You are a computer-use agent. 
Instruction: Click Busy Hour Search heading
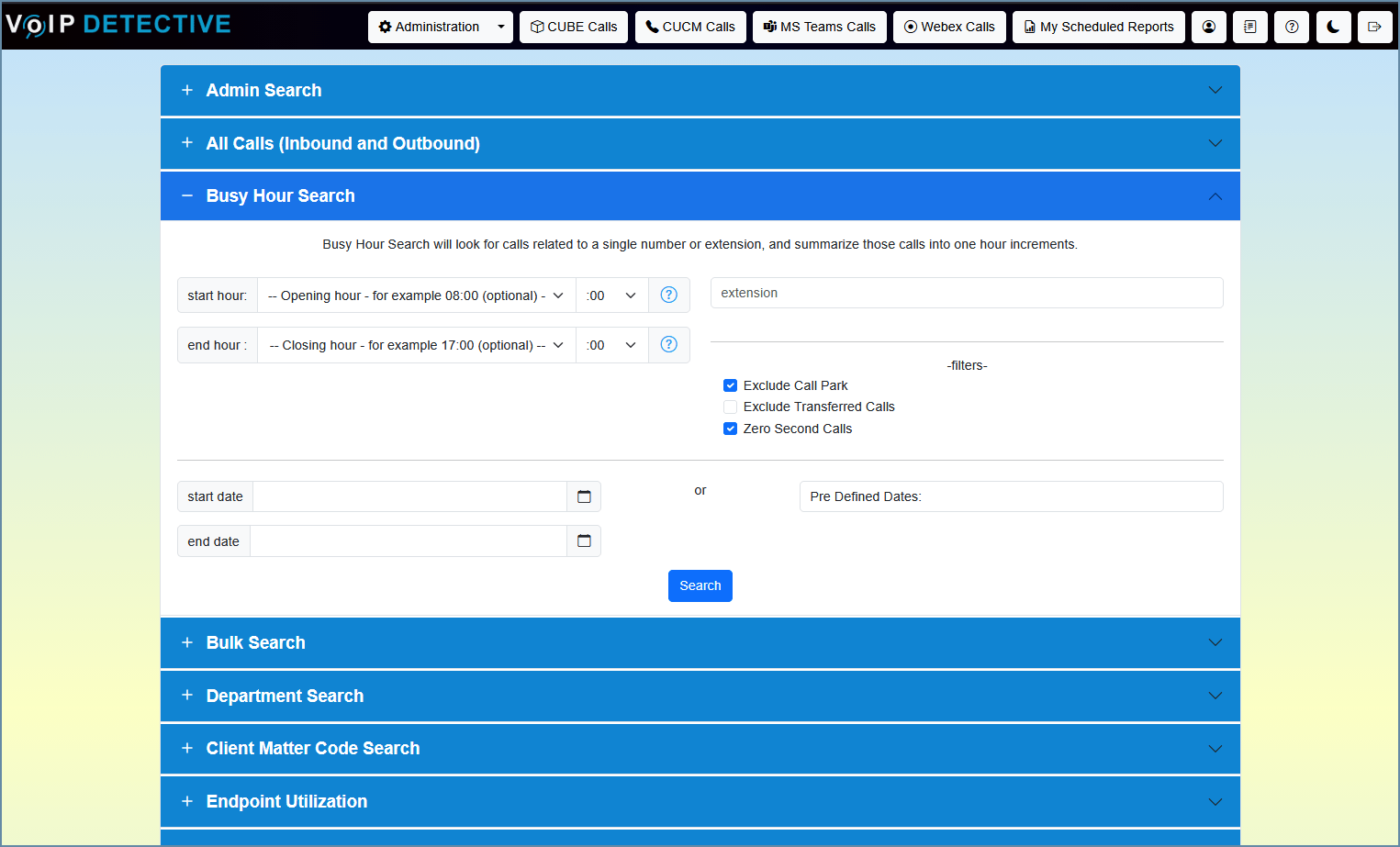(x=281, y=195)
